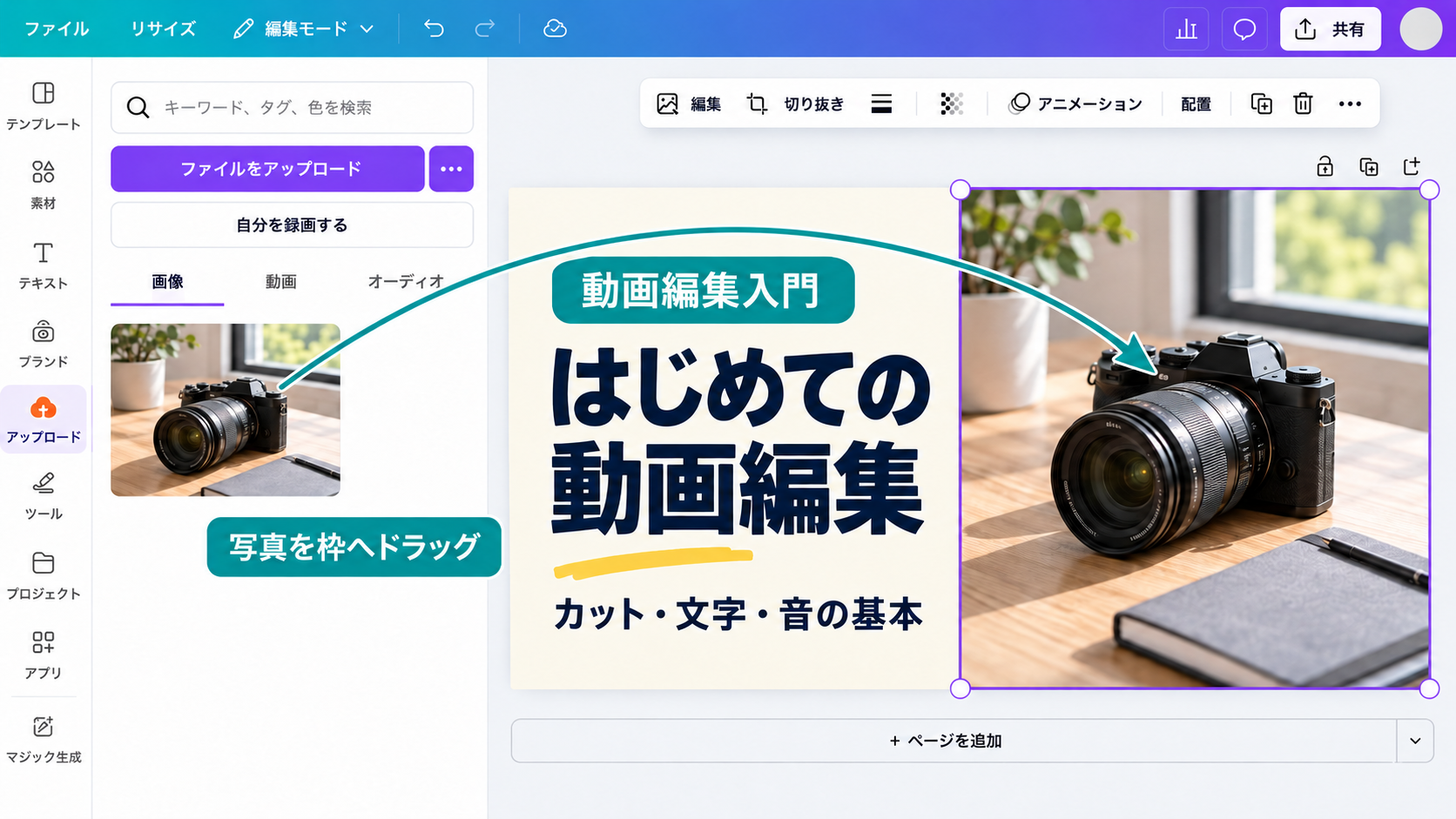This screenshot has height=819, width=1456.
Task: Open the ツール drawing panel
Action: point(44,496)
